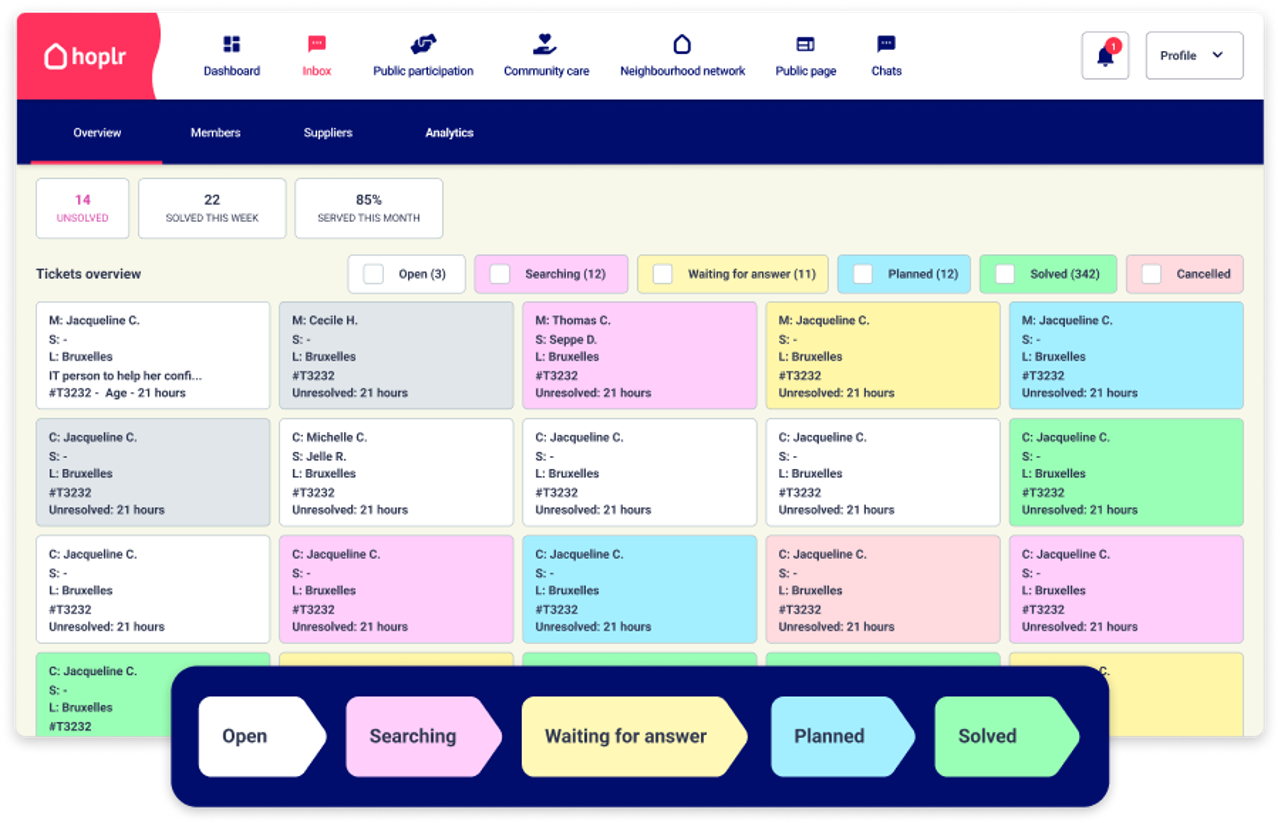Tick the Cancelled filter checkbox
1280x823 pixels.
(x=1151, y=274)
